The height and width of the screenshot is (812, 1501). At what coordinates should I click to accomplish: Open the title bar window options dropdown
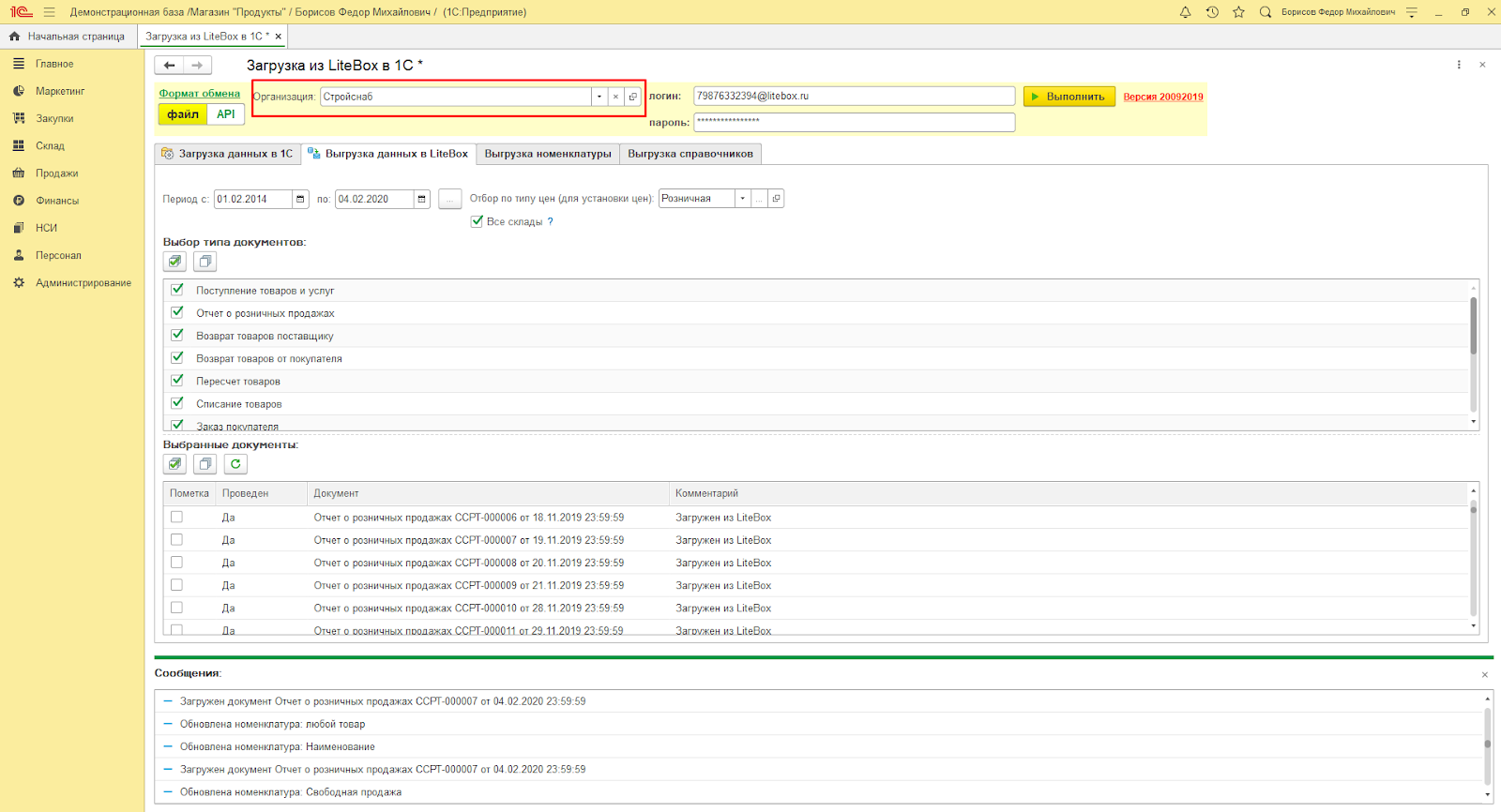1412,12
